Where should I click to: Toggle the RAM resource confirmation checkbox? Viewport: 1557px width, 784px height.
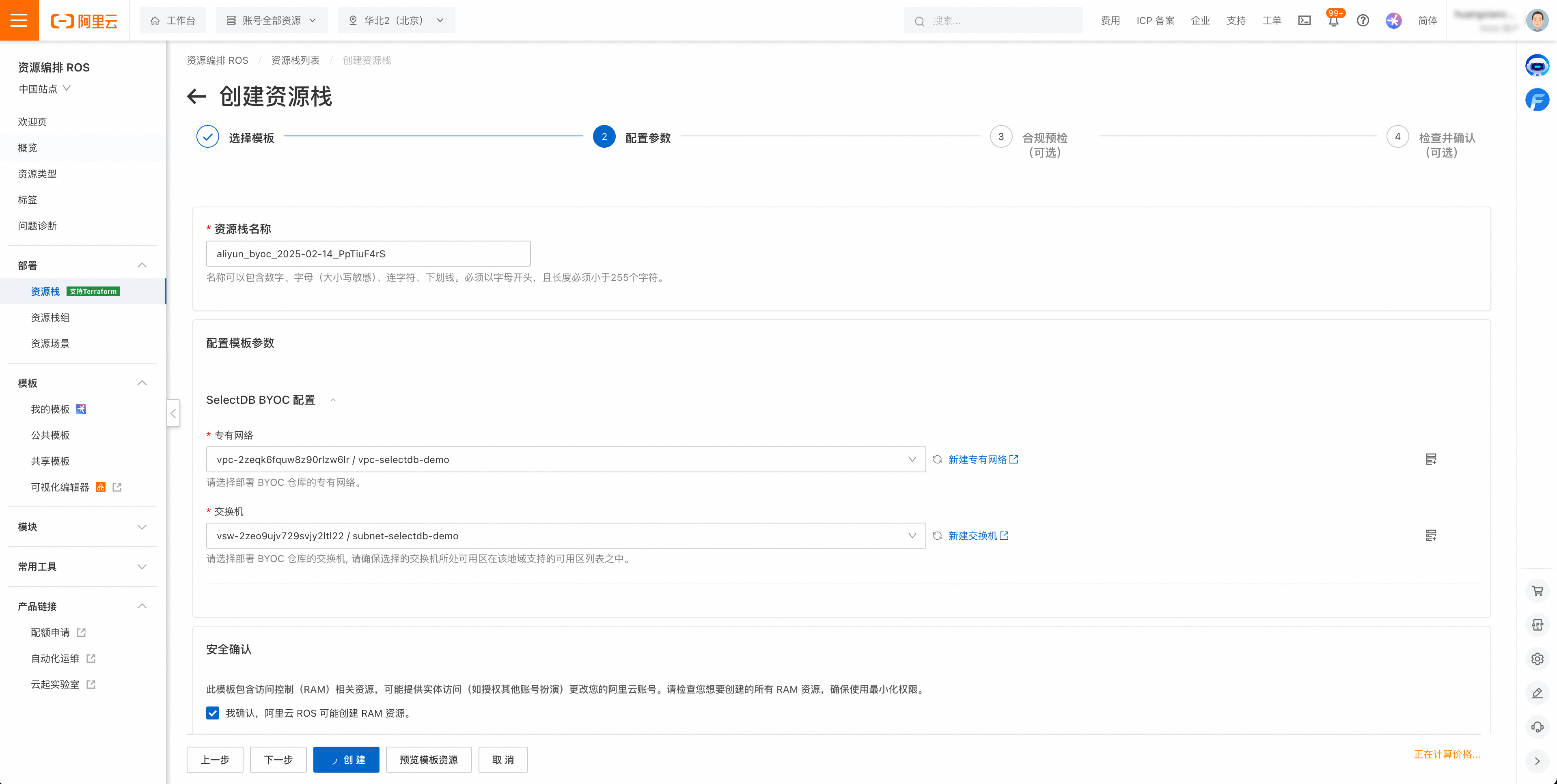pyautogui.click(x=213, y=713)
